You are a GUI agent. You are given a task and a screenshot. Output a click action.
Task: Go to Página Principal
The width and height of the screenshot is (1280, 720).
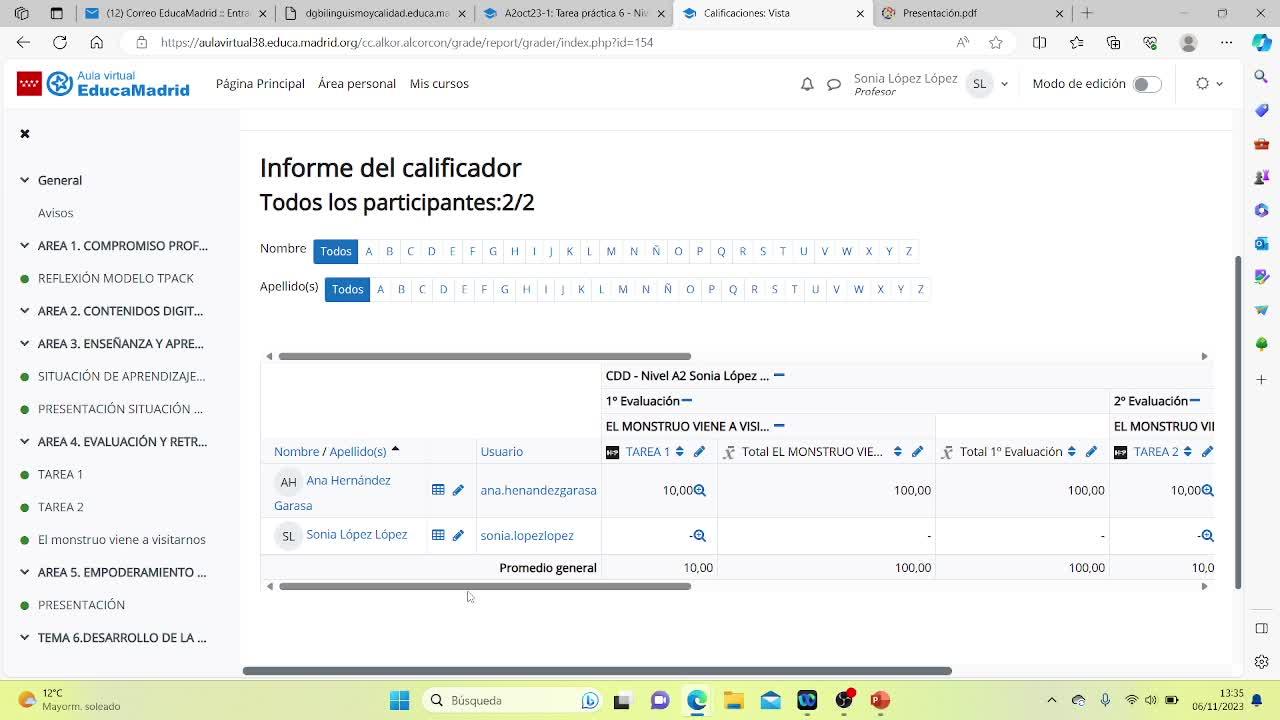260,84
